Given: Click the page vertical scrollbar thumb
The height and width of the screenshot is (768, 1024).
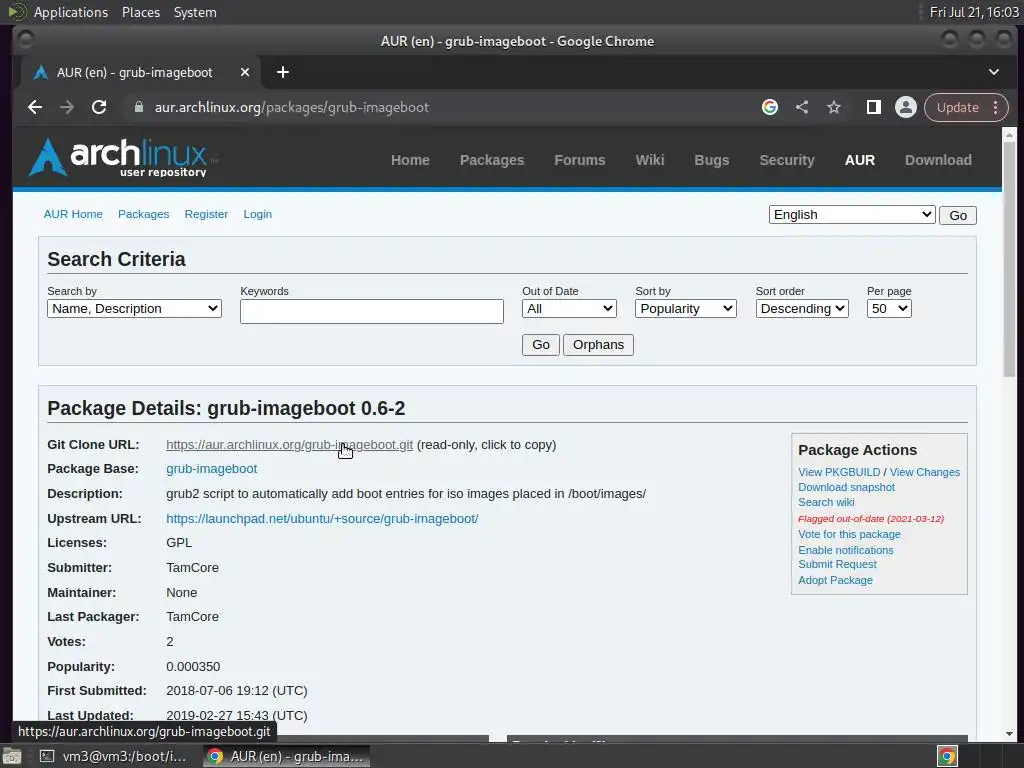Looking at the screenshot, I should click(1010, 259).
